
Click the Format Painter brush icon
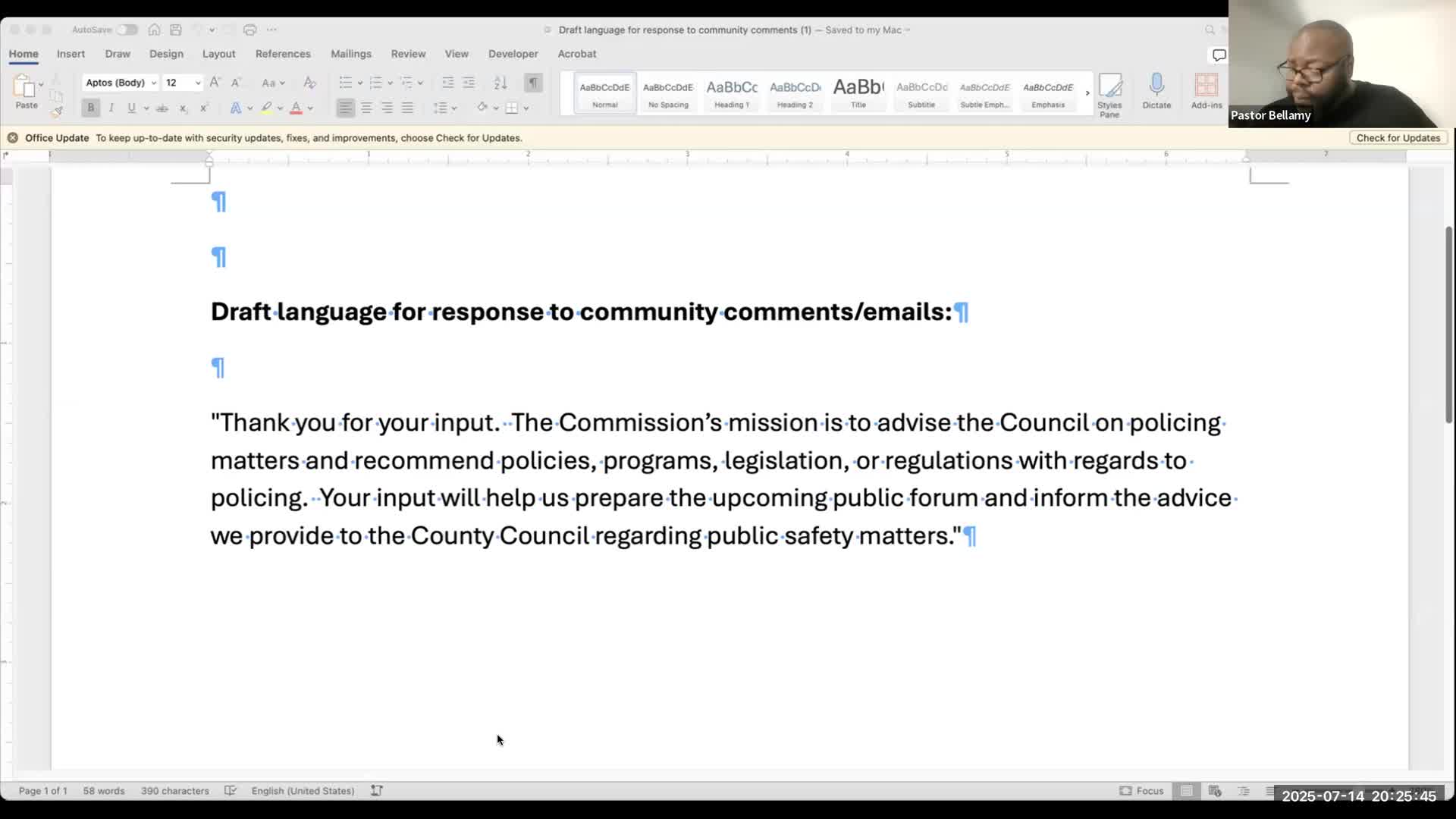click(x=57, y=111)
